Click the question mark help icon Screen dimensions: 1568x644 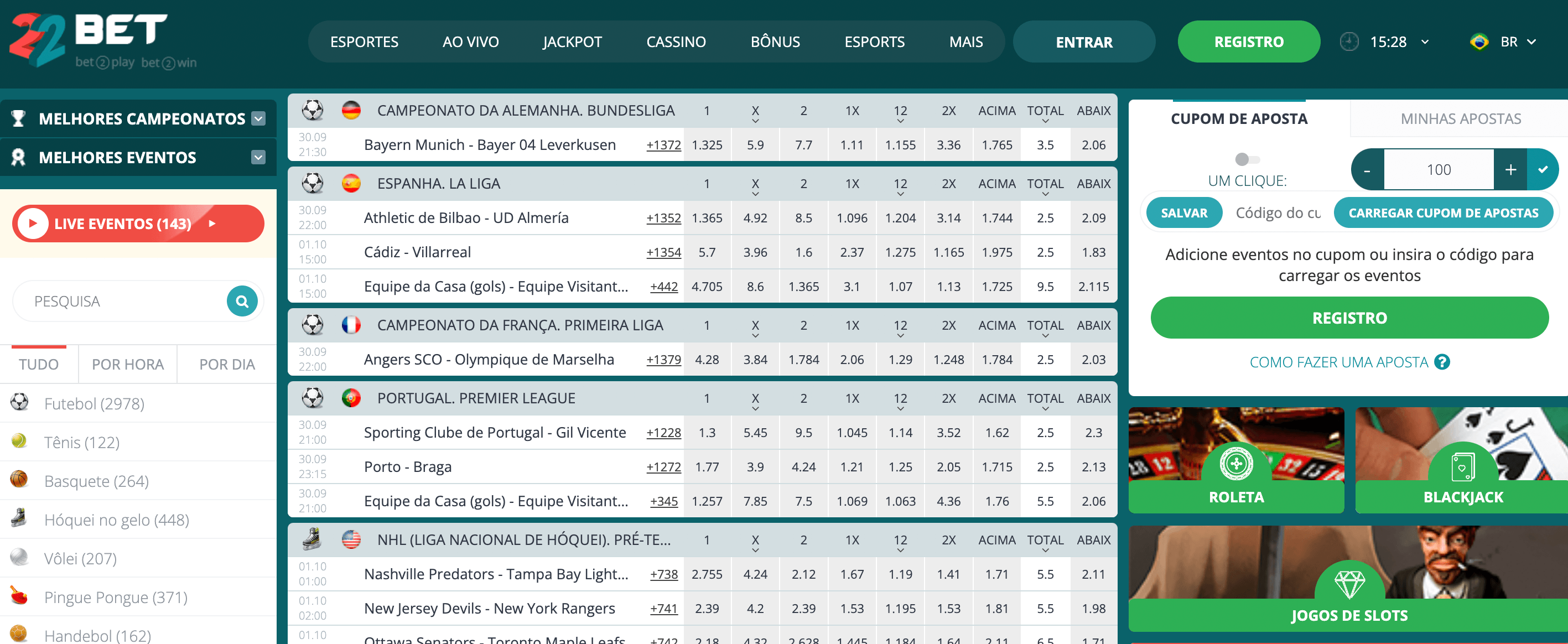click(1442, 362)
